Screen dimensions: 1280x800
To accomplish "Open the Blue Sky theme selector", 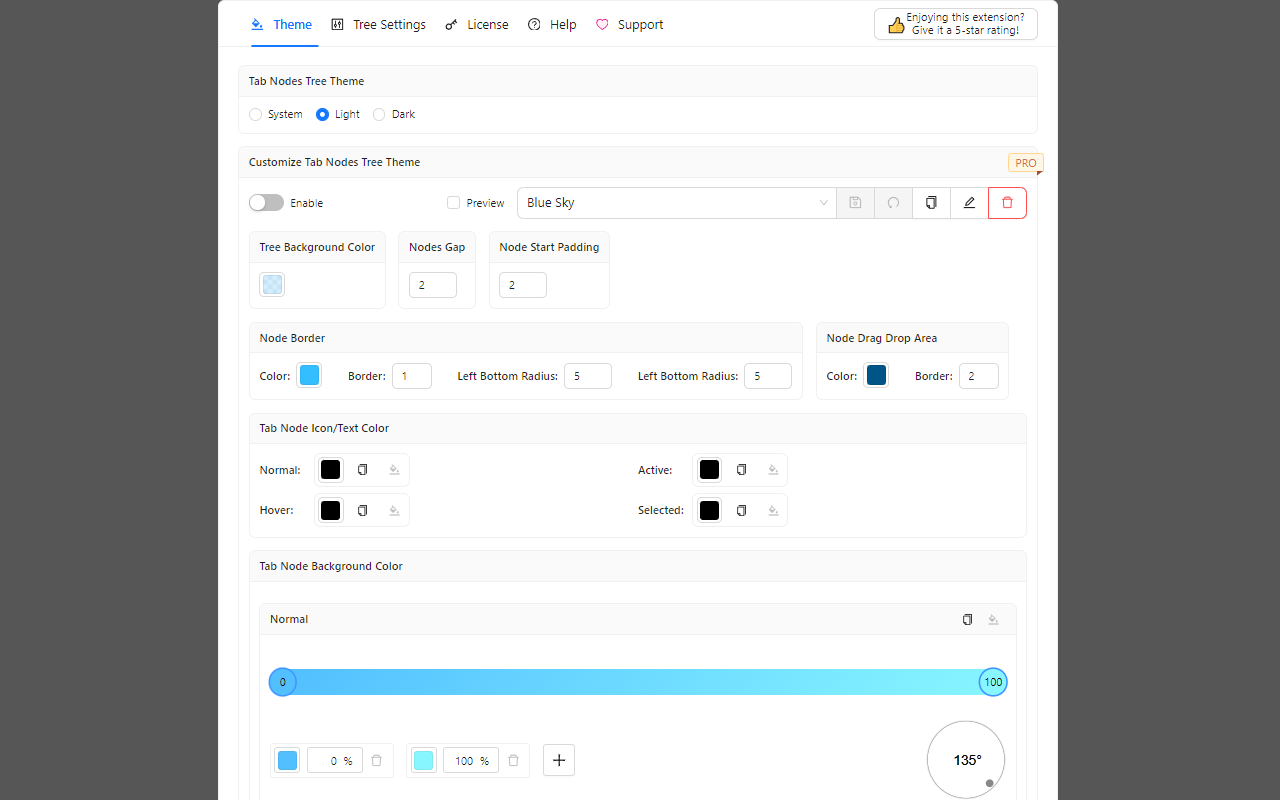I will [x=676, y=202].
